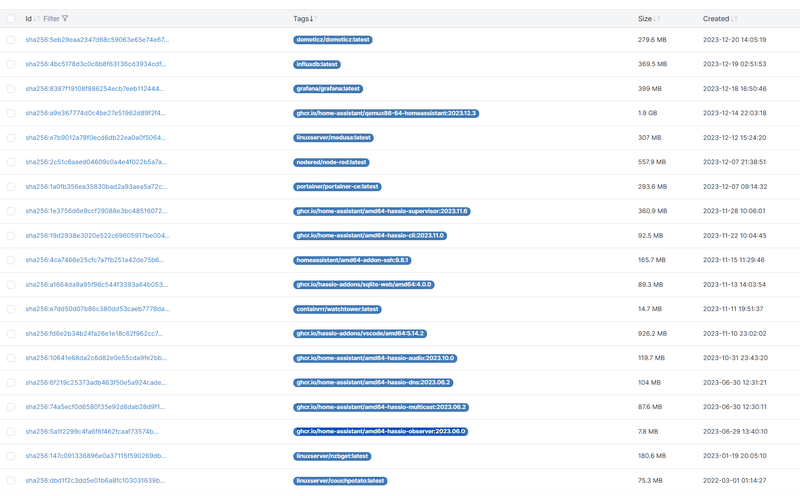
Task: Click the nodered/node-red:latest tag badge
Action: click(331, 162)
